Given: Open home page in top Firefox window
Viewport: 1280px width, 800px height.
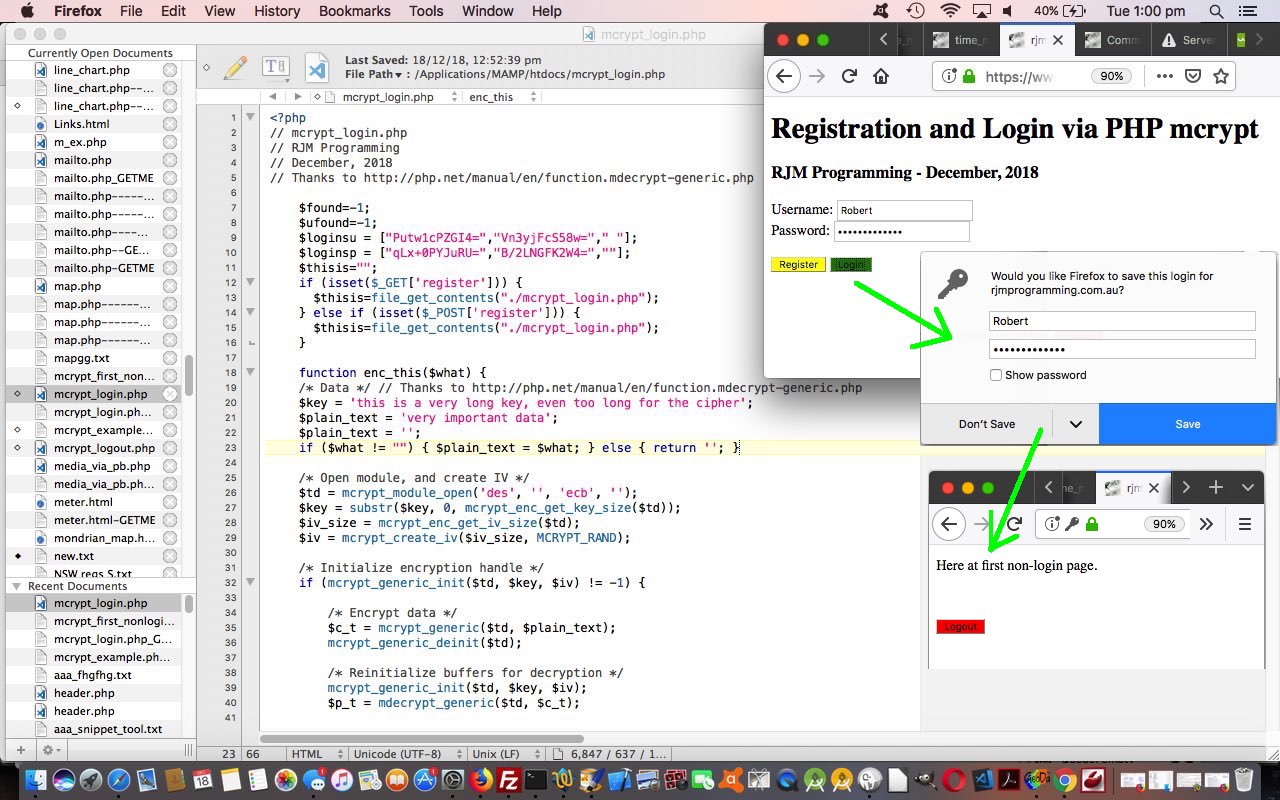Looking at the screenshot, I should (881, 77).
